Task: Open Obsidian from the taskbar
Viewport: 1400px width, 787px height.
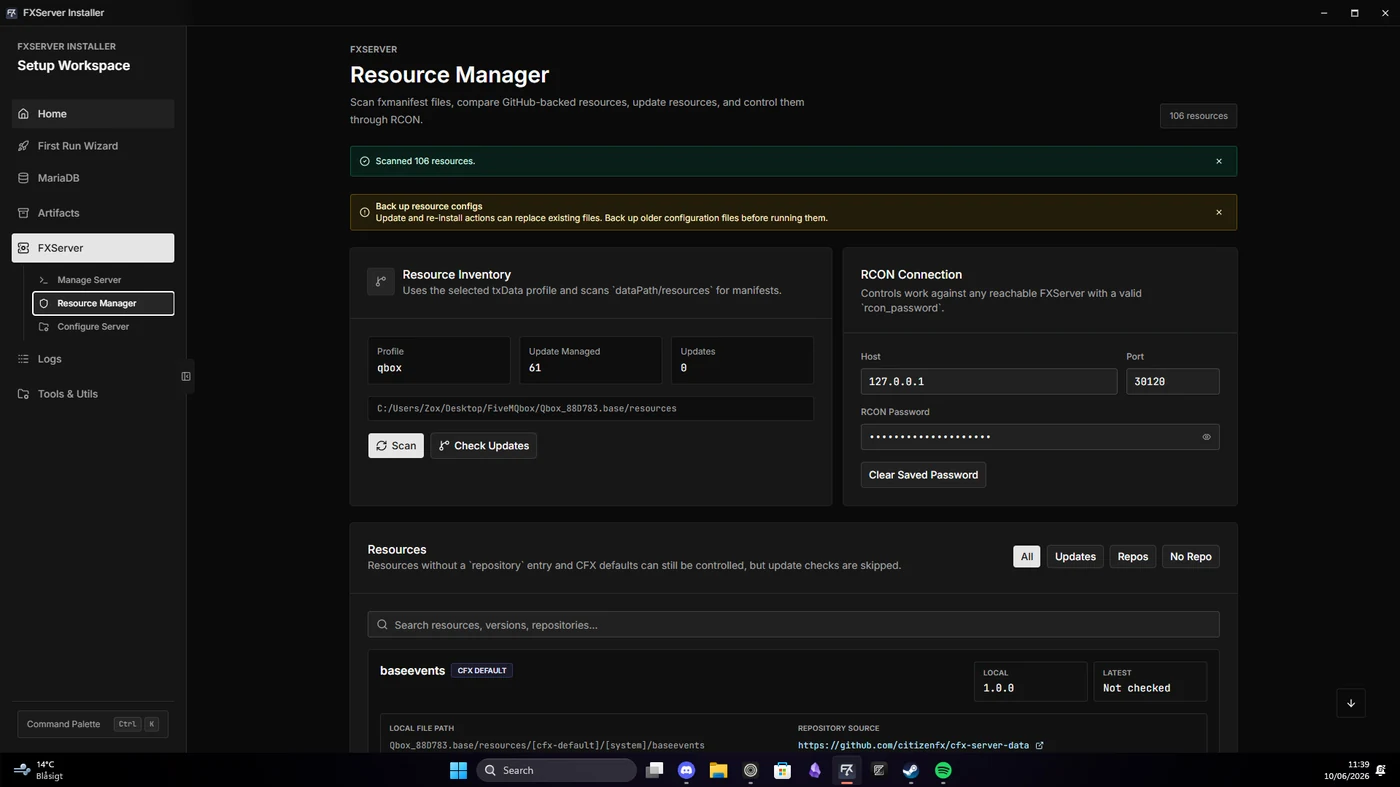Action: click(x=815, y=770)
